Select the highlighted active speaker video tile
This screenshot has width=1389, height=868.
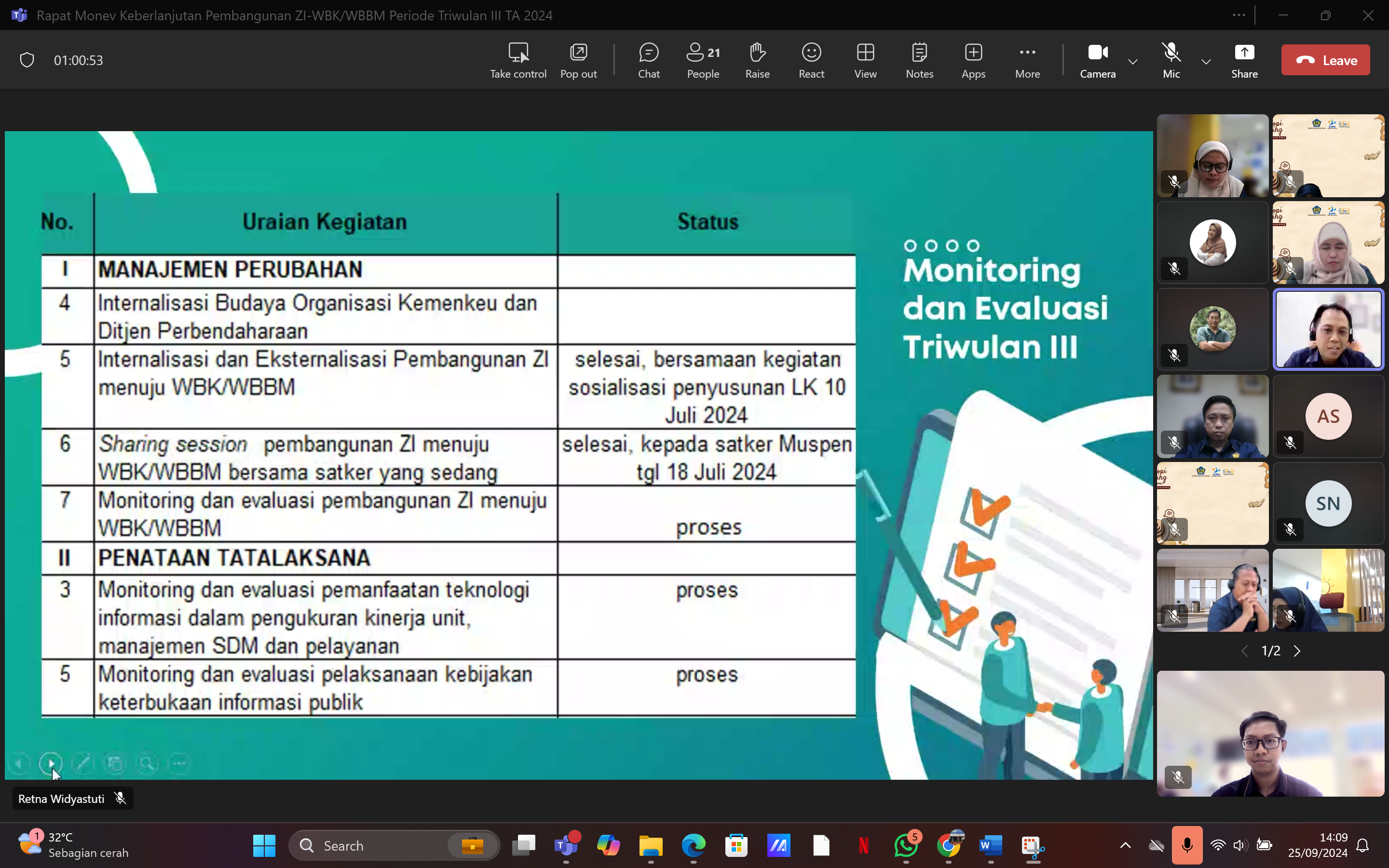click(x=1328, y=329)
